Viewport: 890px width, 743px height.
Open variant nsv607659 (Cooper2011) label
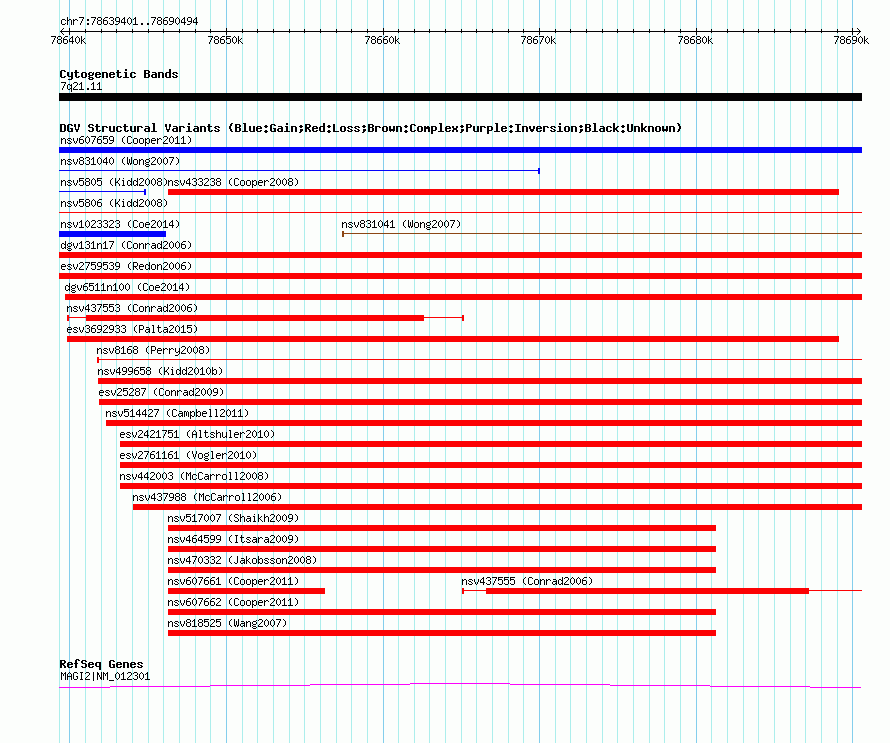pos(126,140)
